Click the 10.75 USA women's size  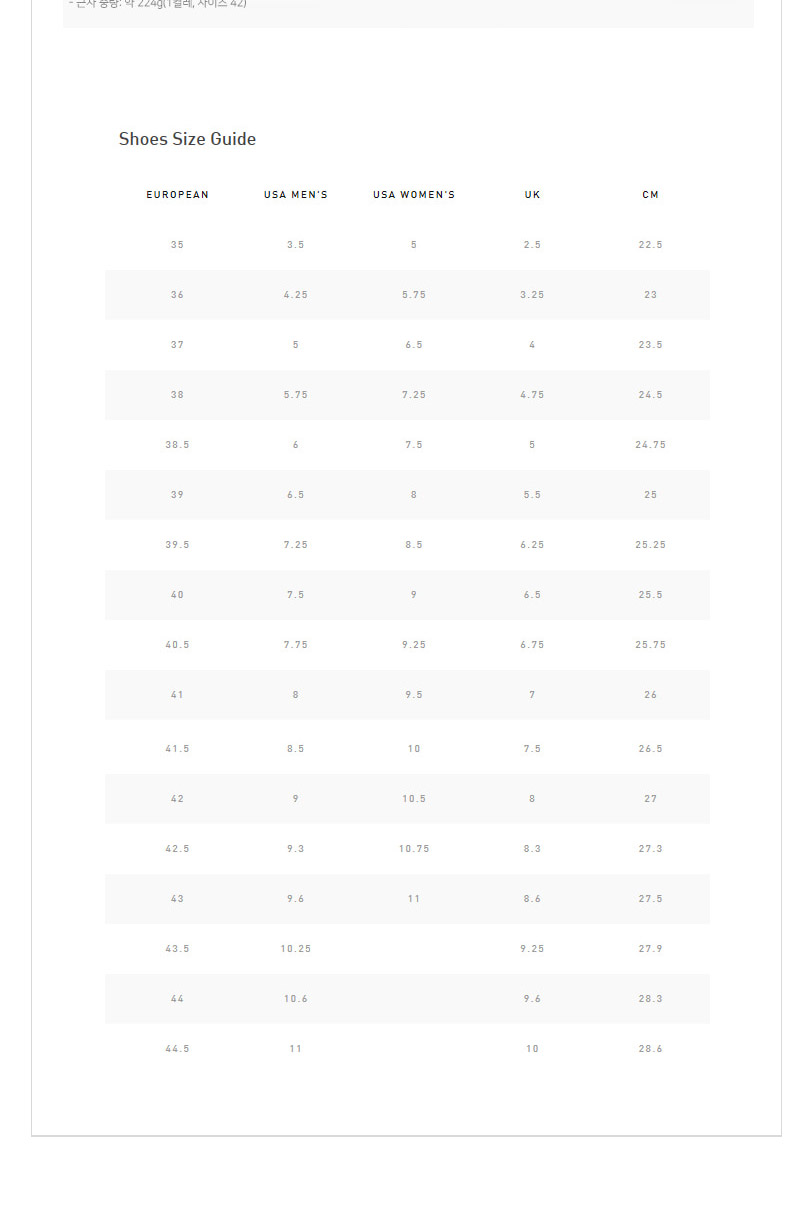point(414,849)
